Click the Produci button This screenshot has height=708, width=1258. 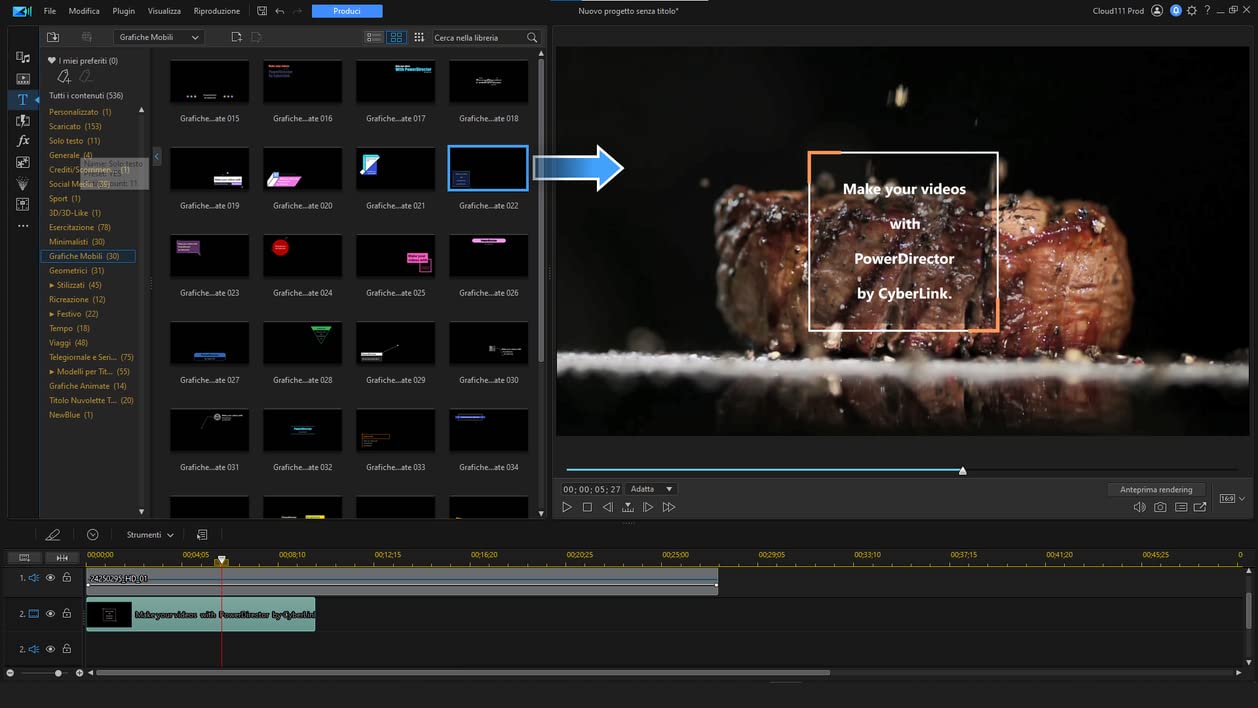pos(347,11)
